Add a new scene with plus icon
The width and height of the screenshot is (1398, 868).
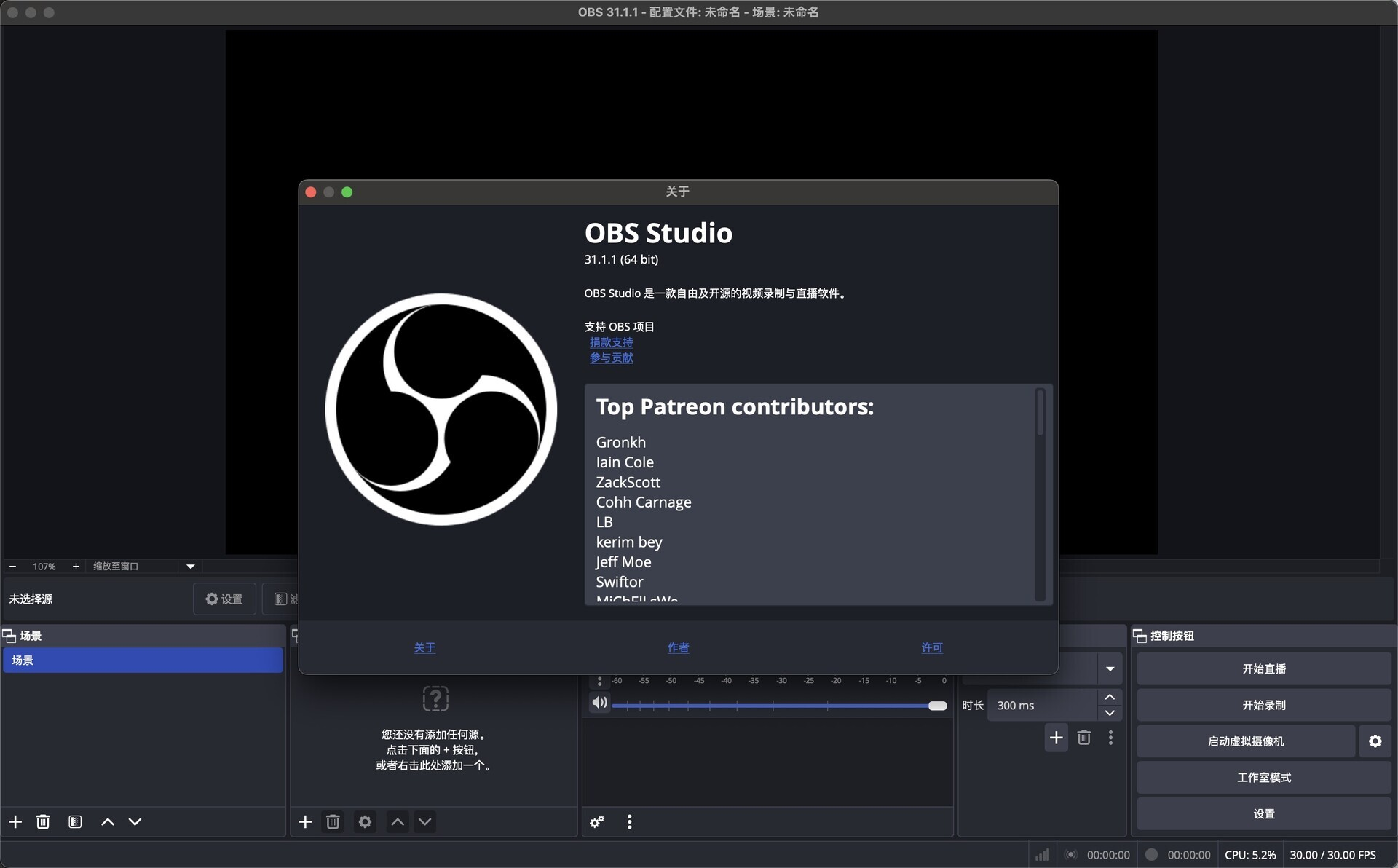point(15,821)
